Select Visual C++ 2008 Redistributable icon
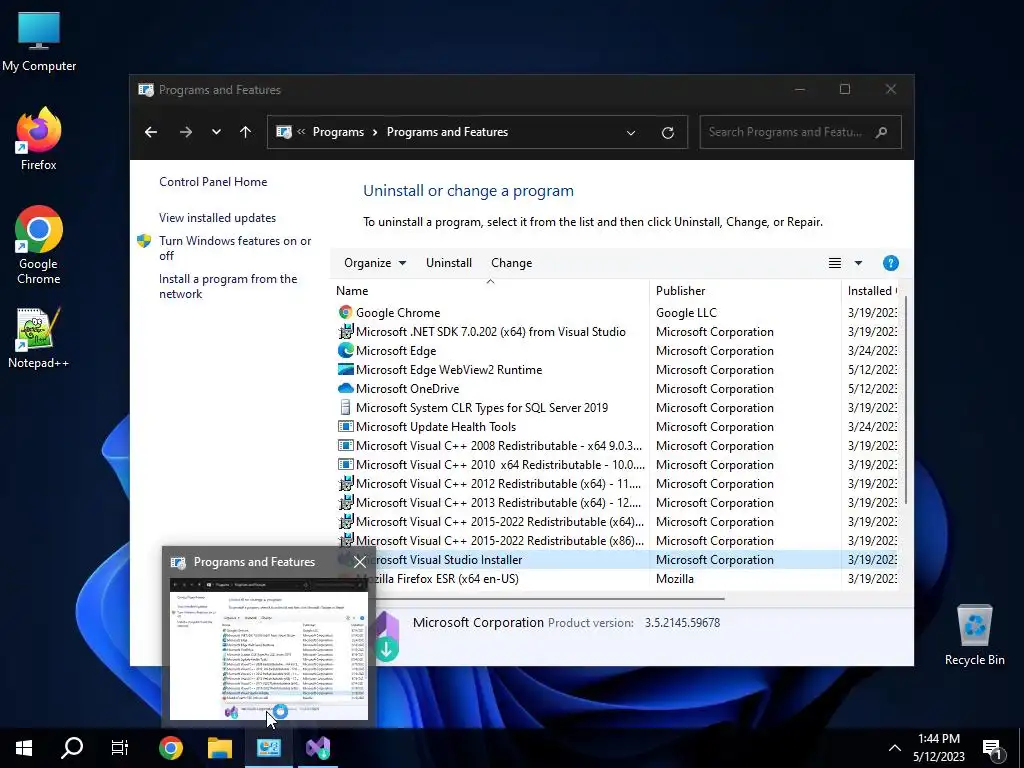1024x768 pixels. (x=345, y=445)
